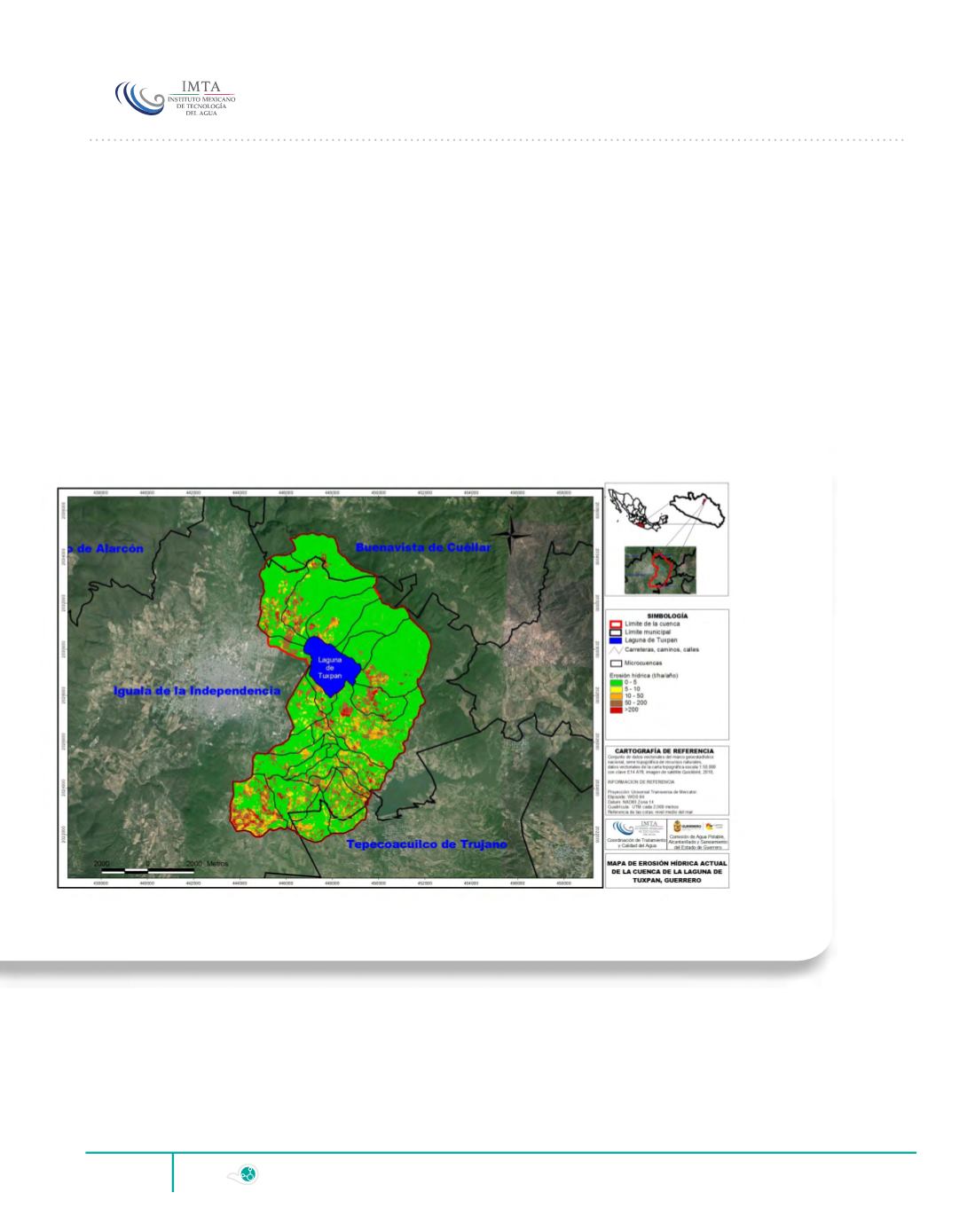Click the blue Laguna de Tuxpan lake
Viewport: 975px width, 1232px height.
[x=331, y=665]
